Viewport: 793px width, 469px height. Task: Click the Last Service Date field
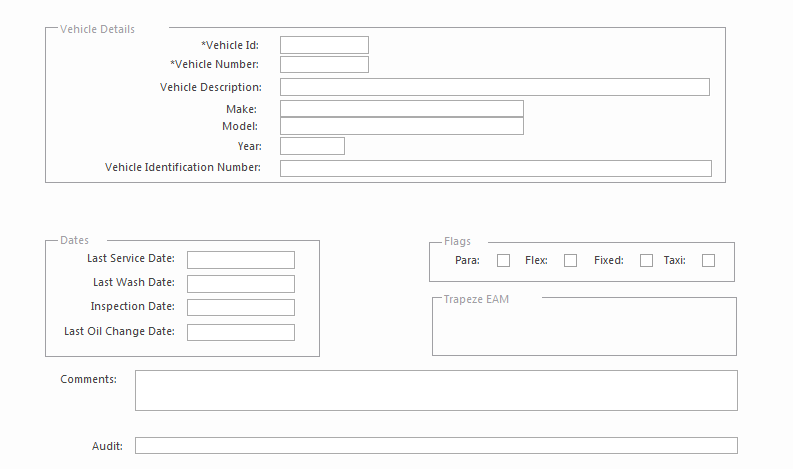240,260
